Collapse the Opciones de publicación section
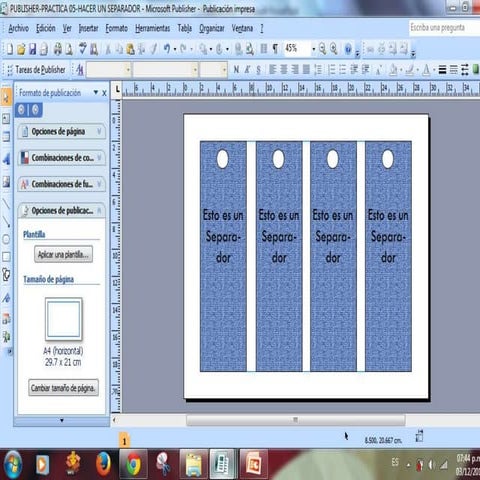 pos(62,210)
